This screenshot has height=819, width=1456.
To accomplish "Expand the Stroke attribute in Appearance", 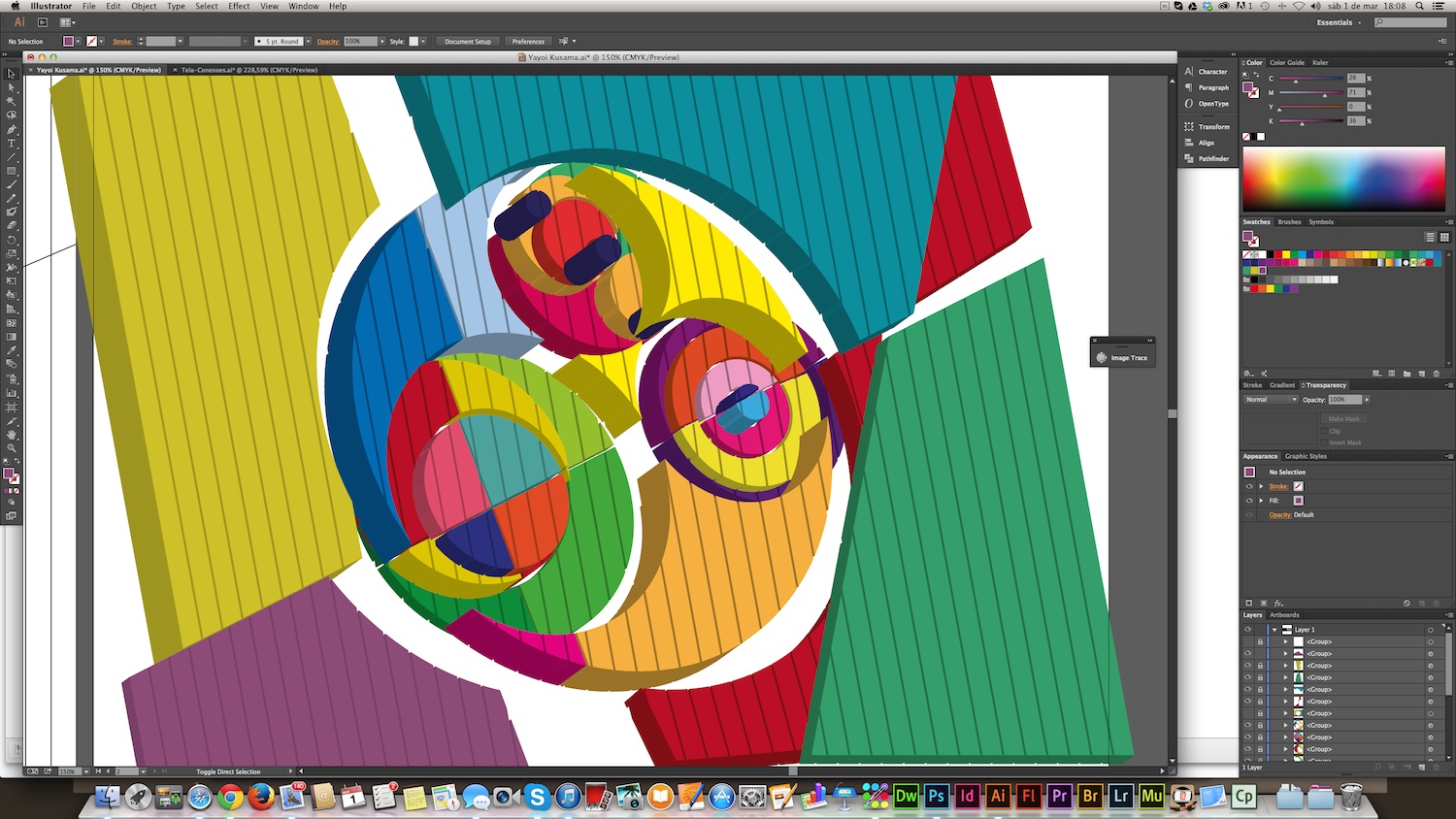I will (x=1261, y=486).
